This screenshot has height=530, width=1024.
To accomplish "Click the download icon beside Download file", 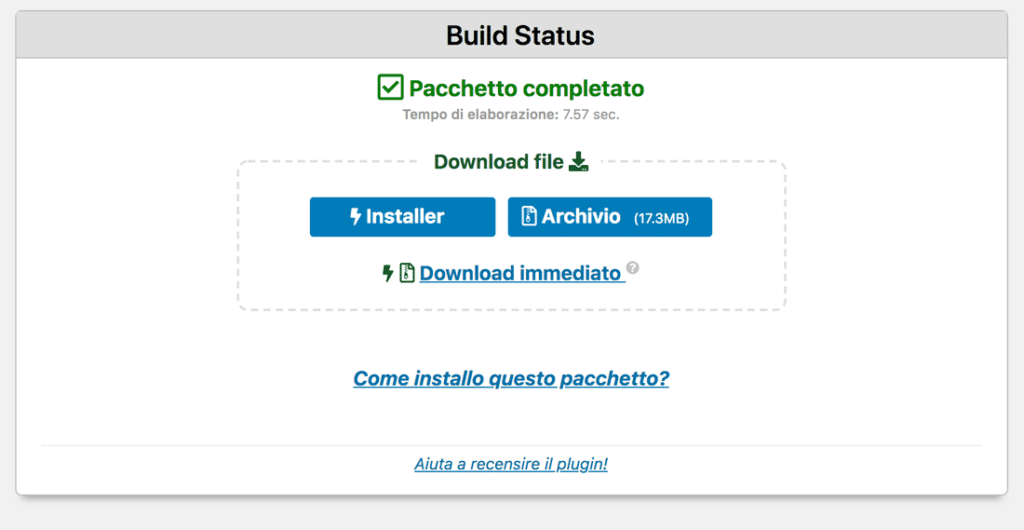I will [579, 161].
